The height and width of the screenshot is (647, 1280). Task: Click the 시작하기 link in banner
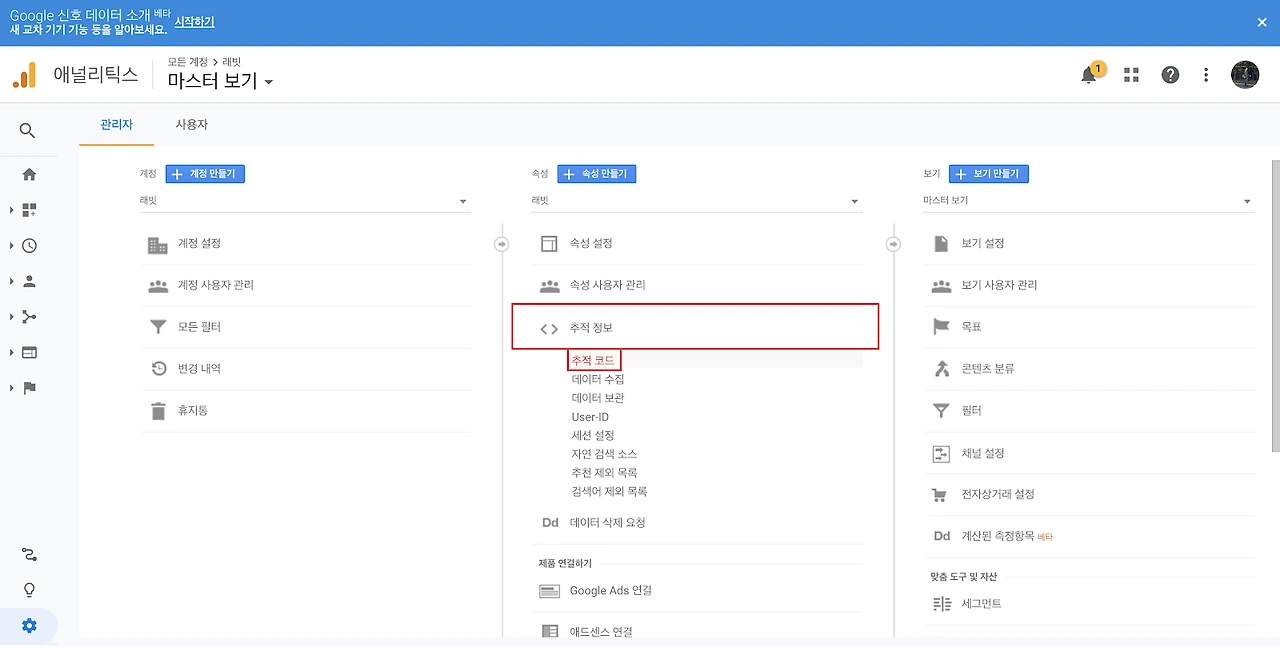click(x=194, y=22)
